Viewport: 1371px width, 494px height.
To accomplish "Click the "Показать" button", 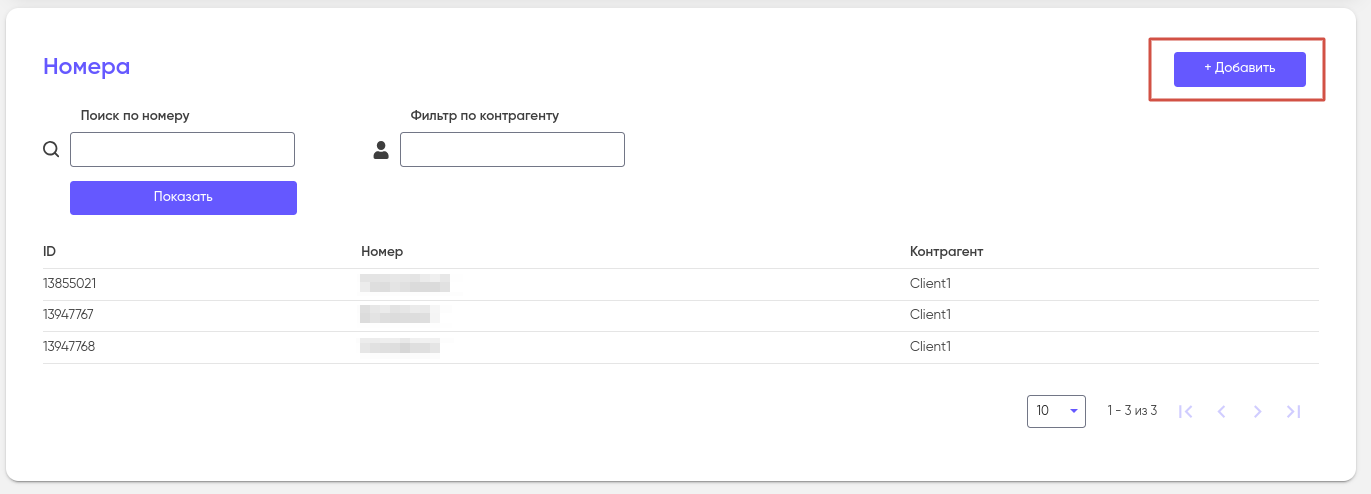I will pos(183,197).
